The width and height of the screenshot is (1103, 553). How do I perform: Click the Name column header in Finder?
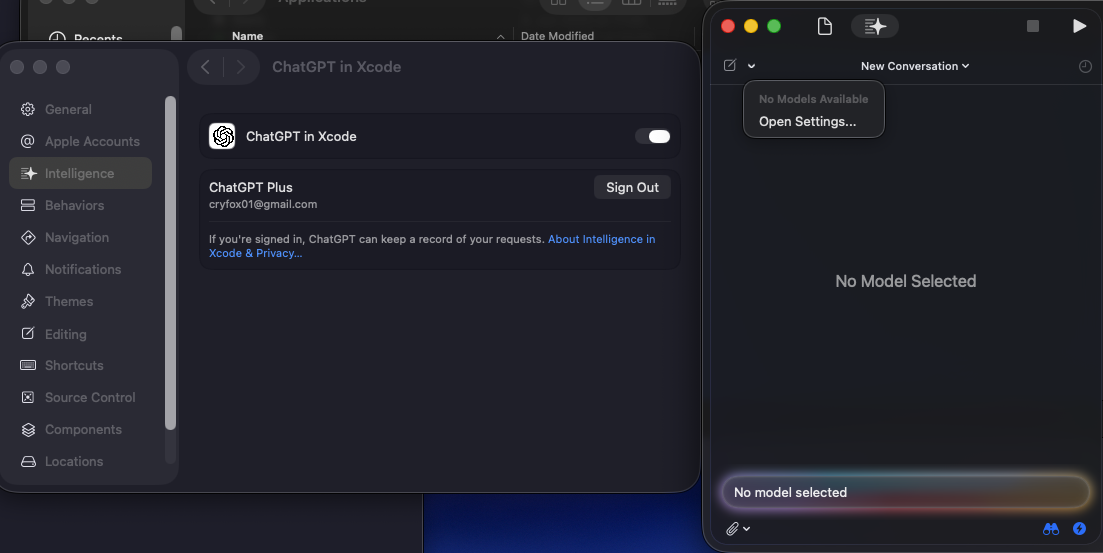click(x=248, y=36)
